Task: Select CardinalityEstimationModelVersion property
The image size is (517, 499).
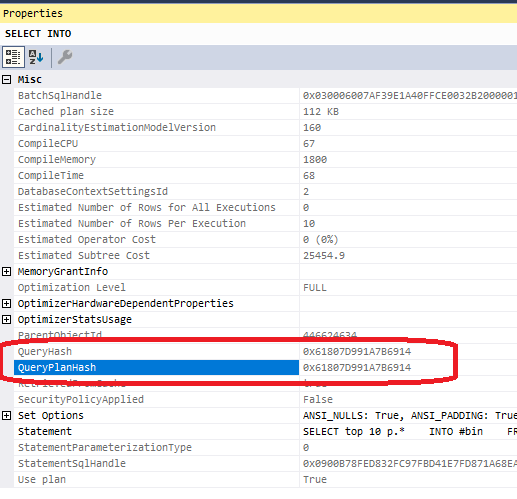Action: point(117,128)
